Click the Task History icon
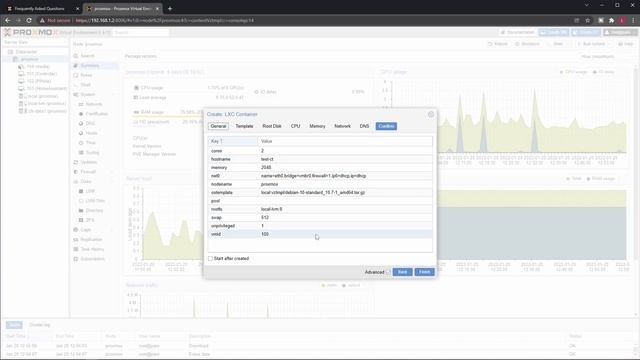The height and width of the screenshot is (360, 640). [x=76, y=249]
